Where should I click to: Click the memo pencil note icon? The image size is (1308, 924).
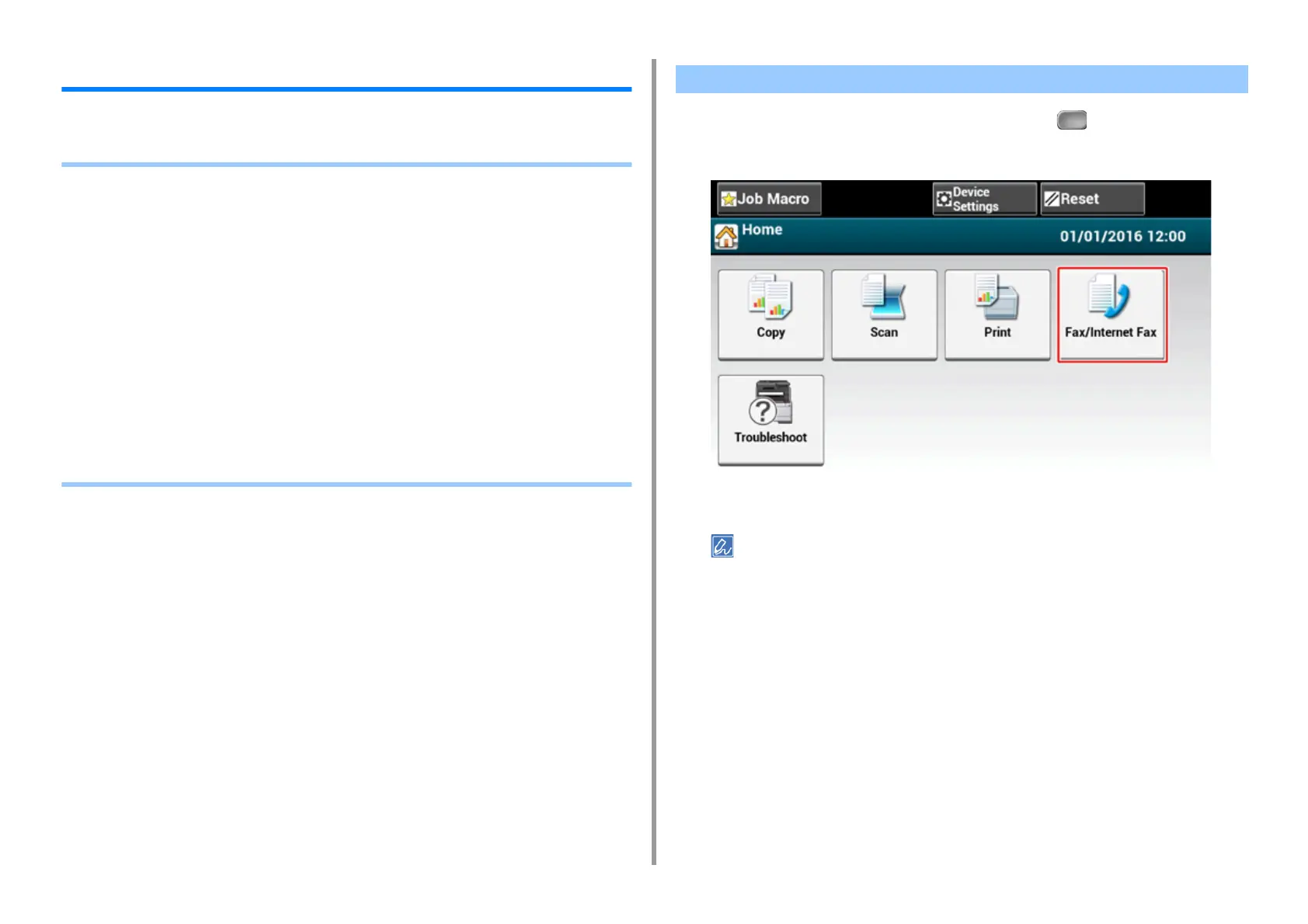(722, 546)
